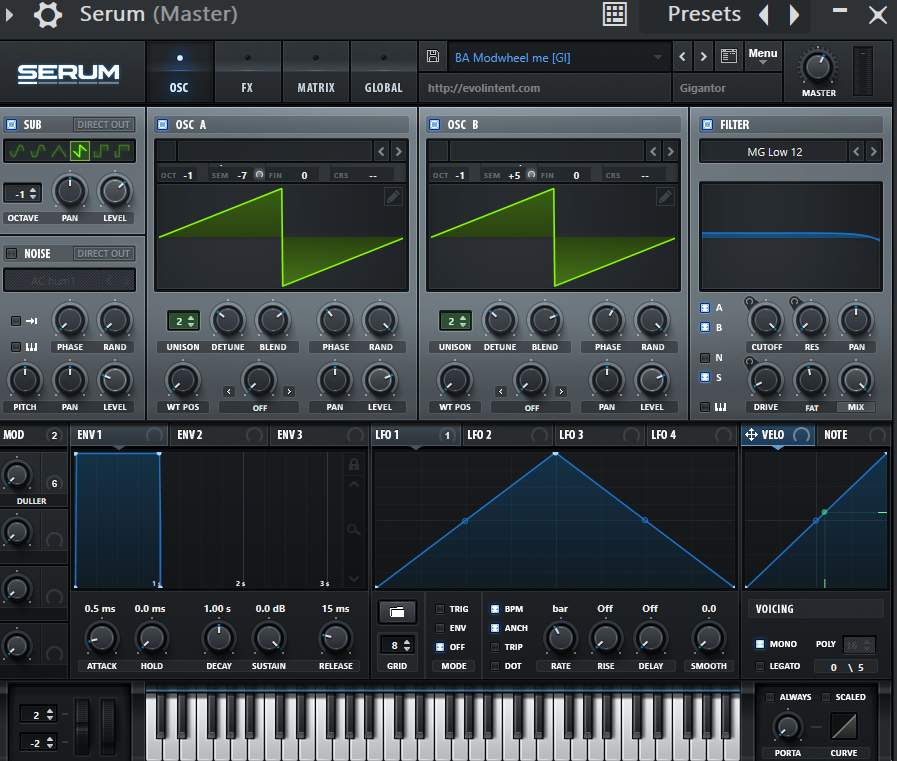Open OSC B wavetable editor pencil icon

tap(665, 197)
